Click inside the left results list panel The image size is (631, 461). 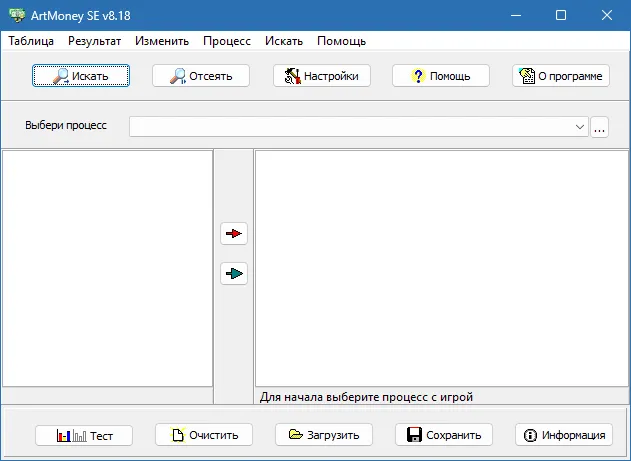point(107,268)
